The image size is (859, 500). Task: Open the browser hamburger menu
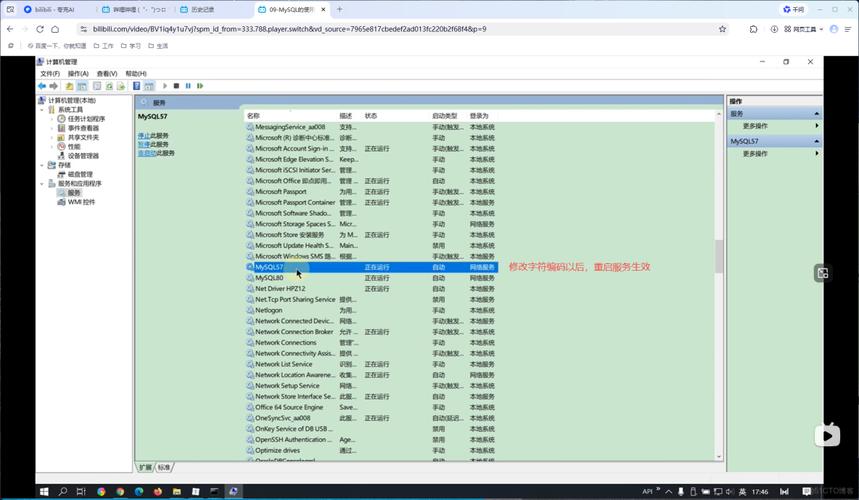848,29
